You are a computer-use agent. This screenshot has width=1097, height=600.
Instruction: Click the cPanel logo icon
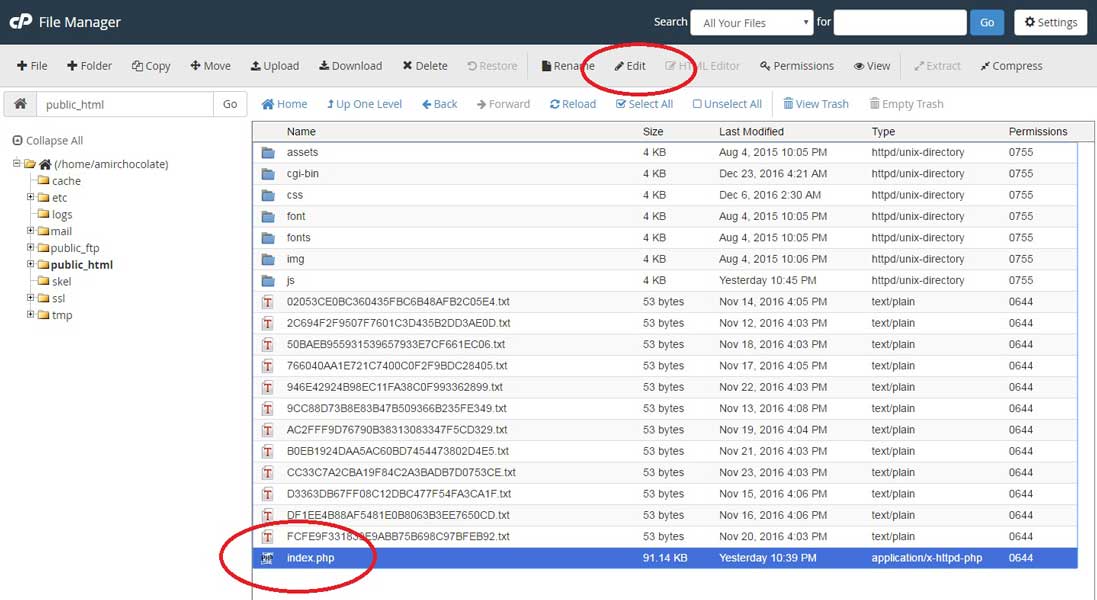[20, 22]
